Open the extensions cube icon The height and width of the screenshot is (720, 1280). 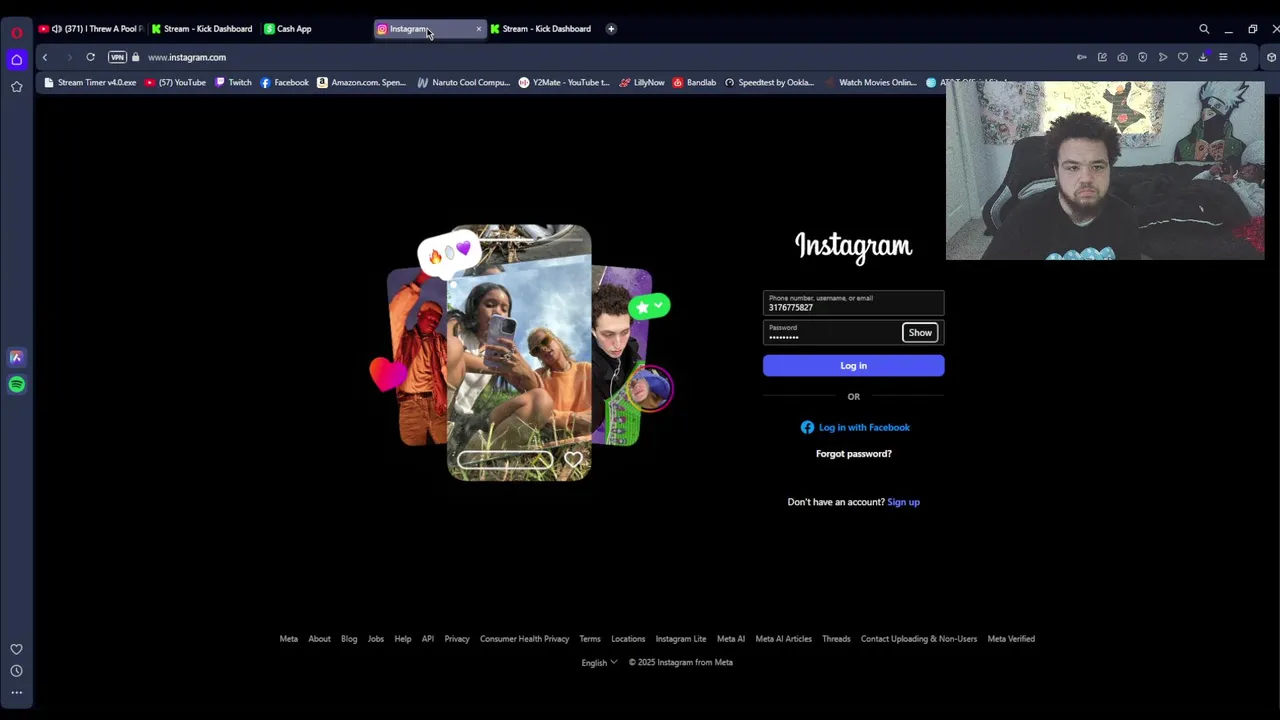1271,57
